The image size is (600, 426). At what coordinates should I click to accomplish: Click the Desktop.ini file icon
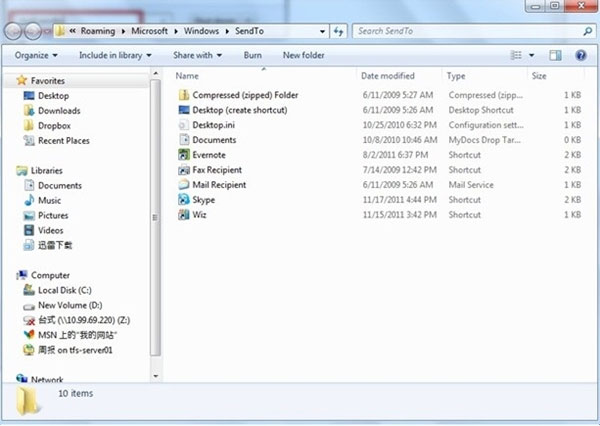click(x=184, y=125)
